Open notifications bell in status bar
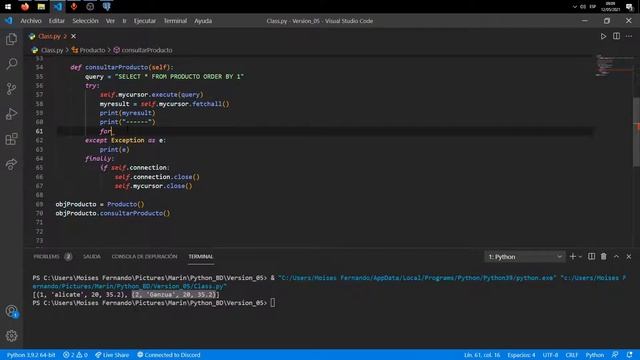The image size is (640, 360). click(x=629, y=355)
